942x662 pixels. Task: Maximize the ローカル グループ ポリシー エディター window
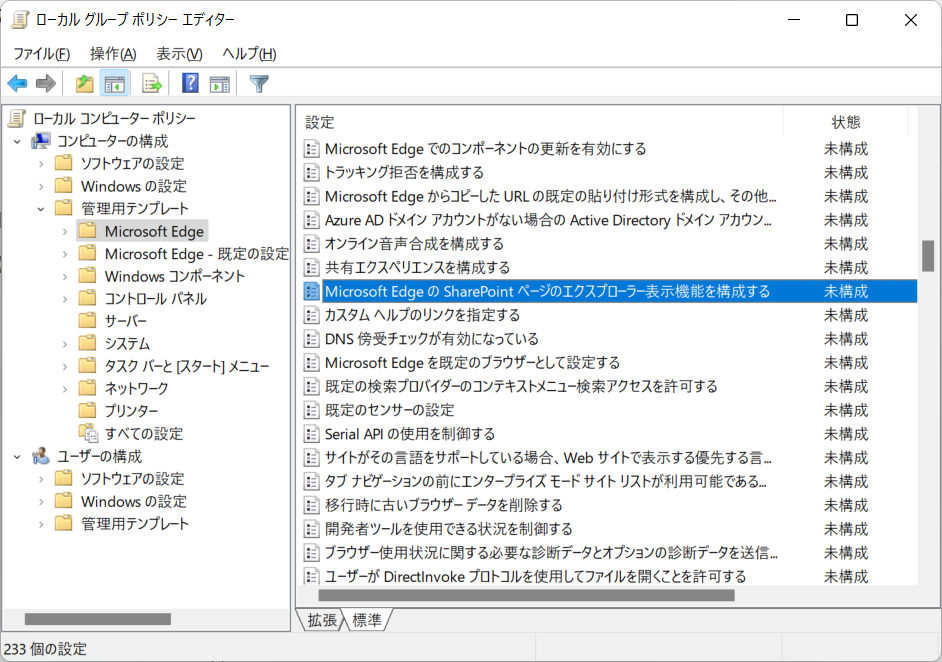[851, 20]
